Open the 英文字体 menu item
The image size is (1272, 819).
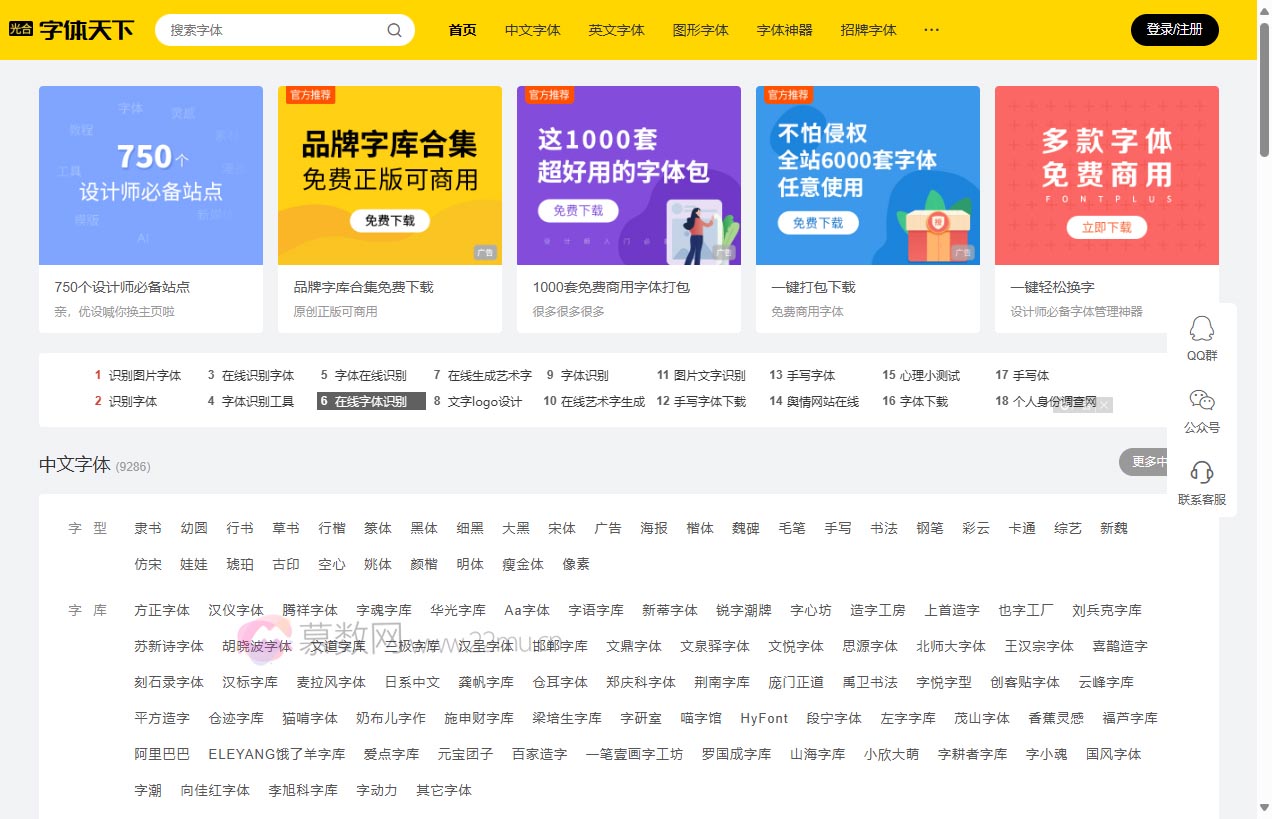(616, 30)
